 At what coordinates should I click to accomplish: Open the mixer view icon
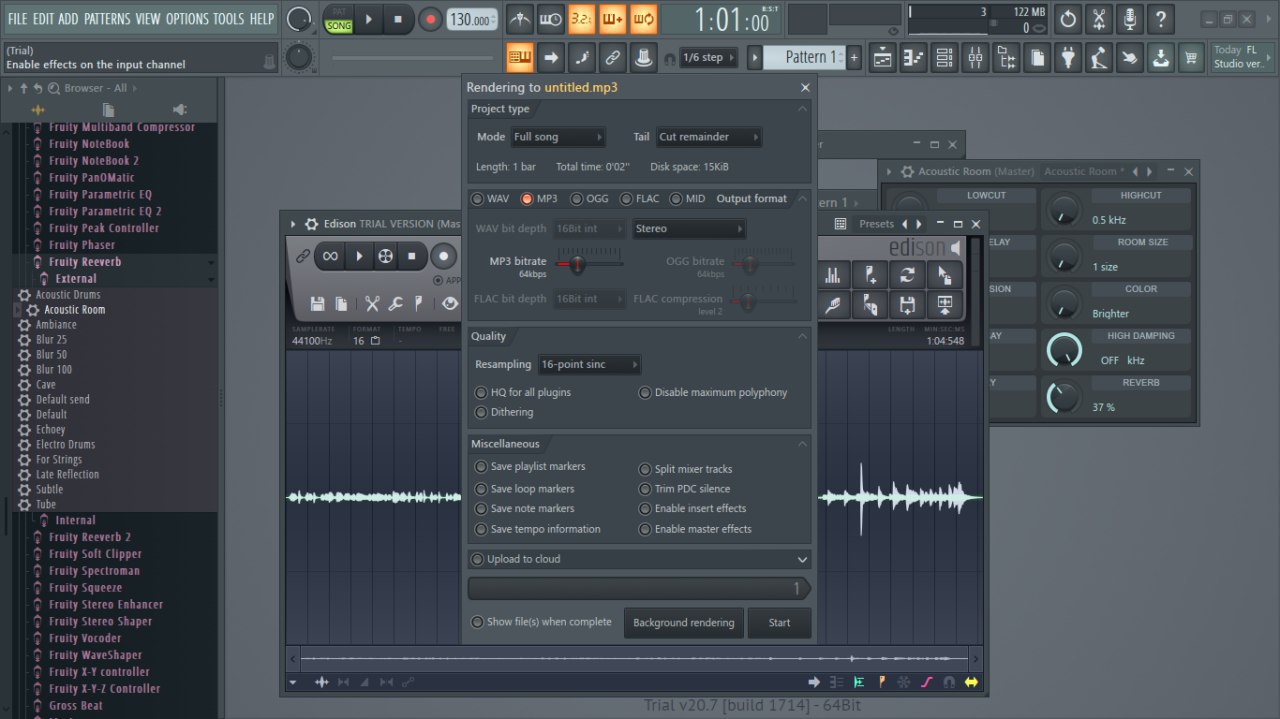point(976,58)
